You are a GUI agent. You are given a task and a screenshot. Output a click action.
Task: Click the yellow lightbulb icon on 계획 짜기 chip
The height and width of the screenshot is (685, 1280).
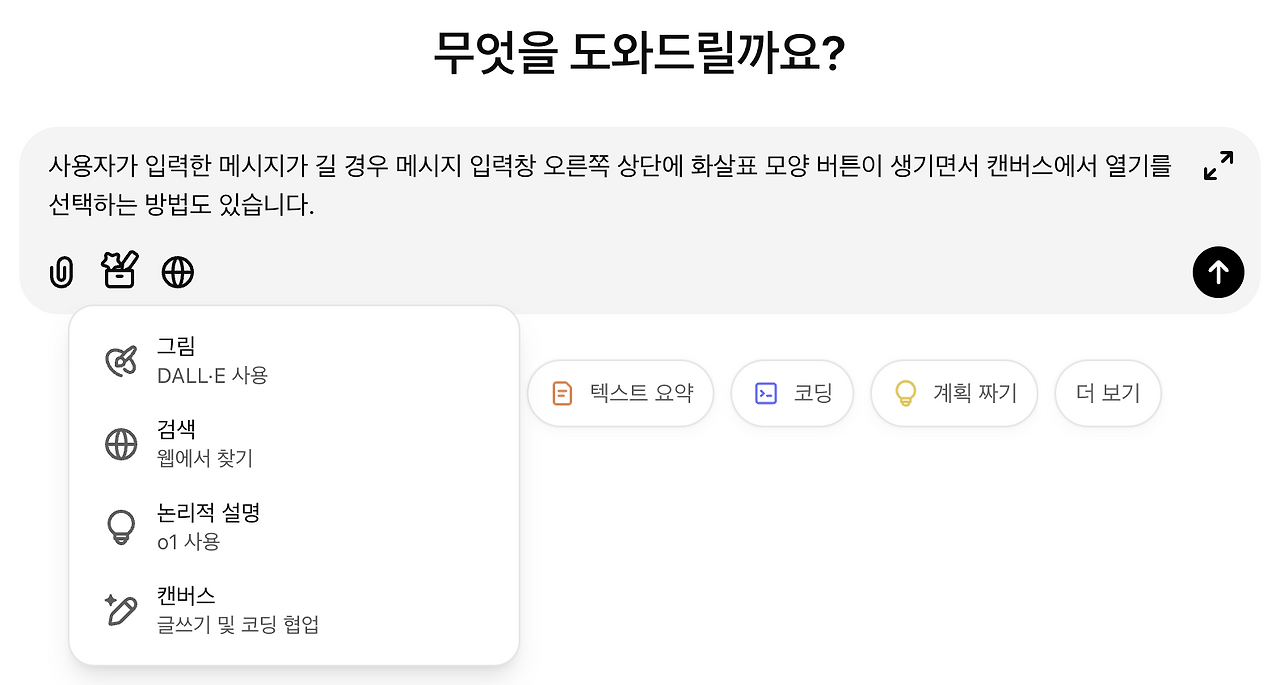coord(907,393)
